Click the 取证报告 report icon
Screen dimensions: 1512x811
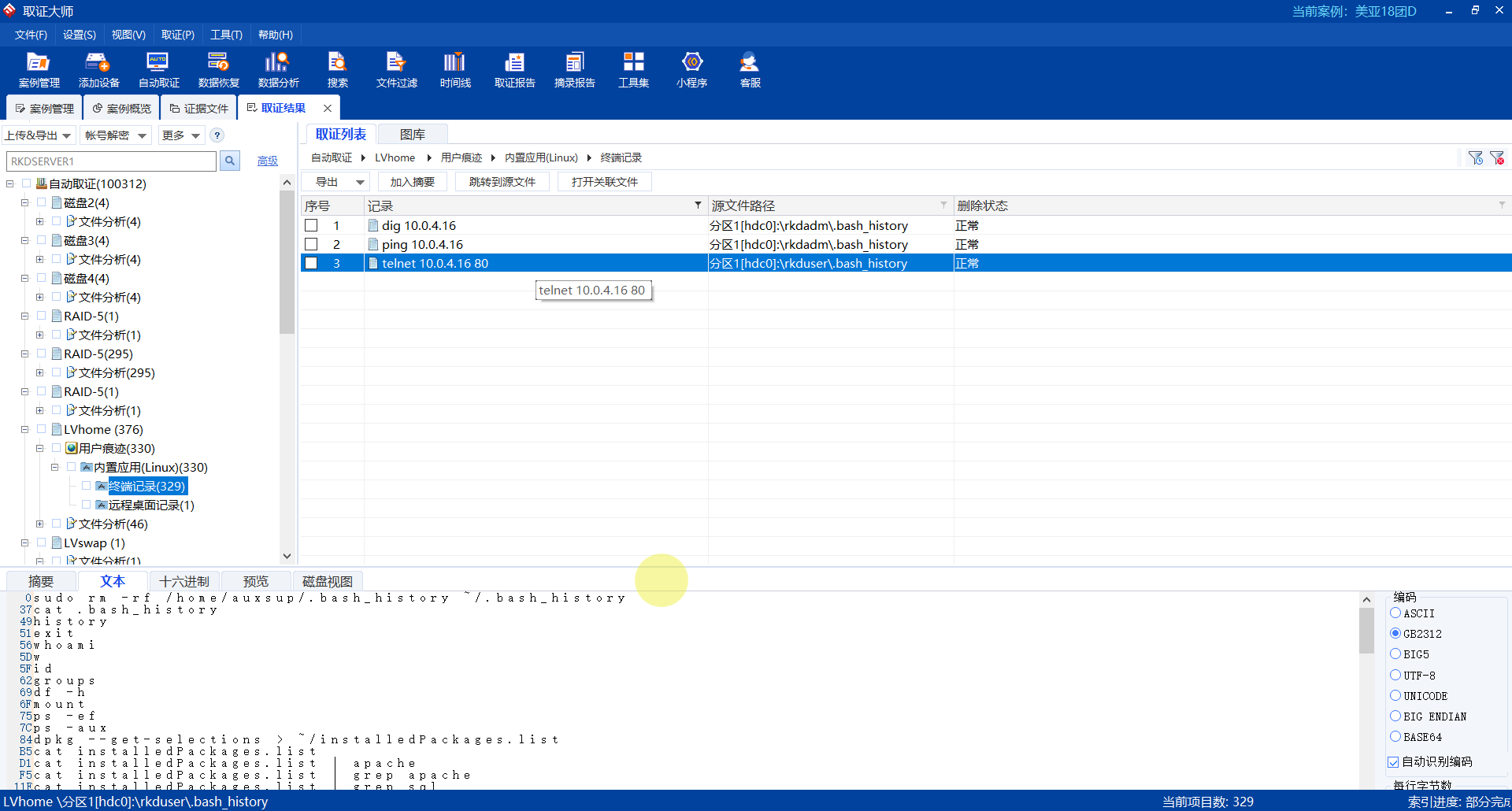pyautogui.click(x=514, y=69)
